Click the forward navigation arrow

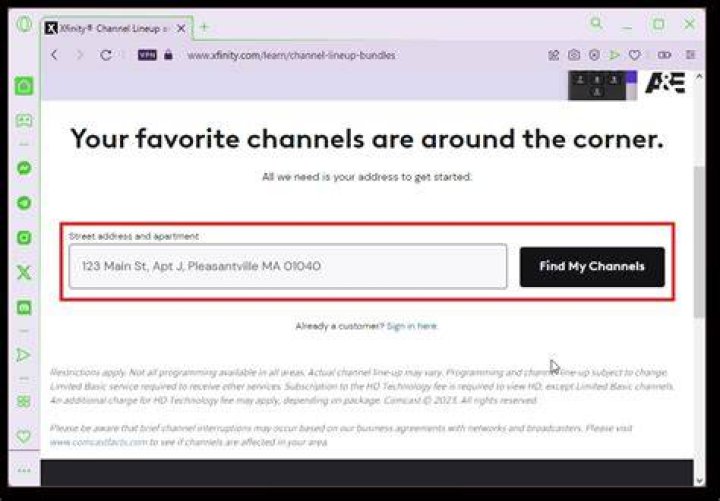coord(80,55)
